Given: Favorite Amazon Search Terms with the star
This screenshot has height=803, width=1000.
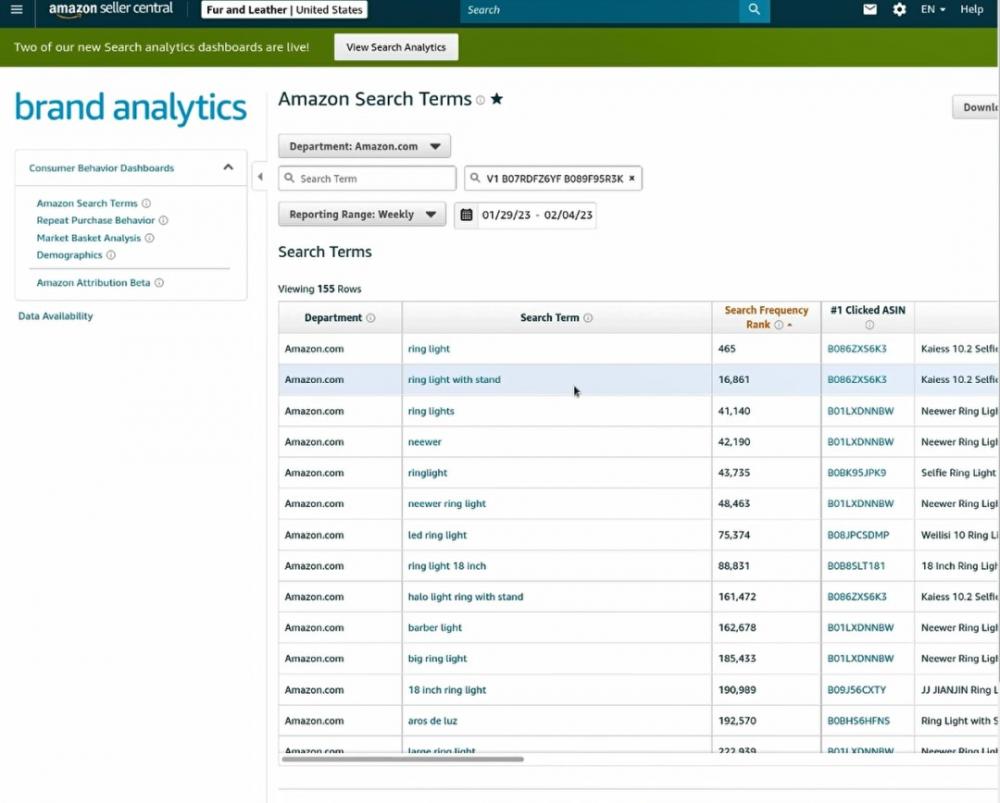Looking at the screenshot, I should point(497,99).
